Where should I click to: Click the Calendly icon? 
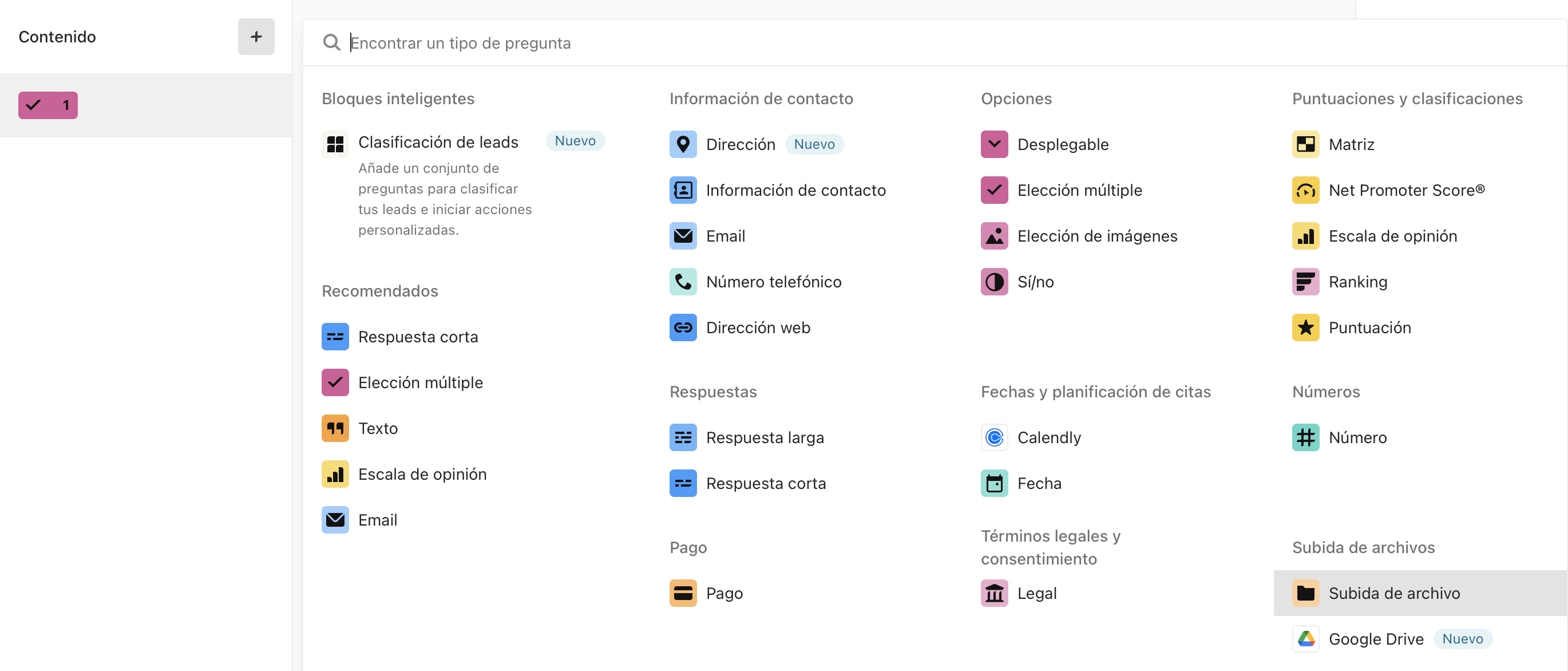pyautogui.click(x=994, y=437)
